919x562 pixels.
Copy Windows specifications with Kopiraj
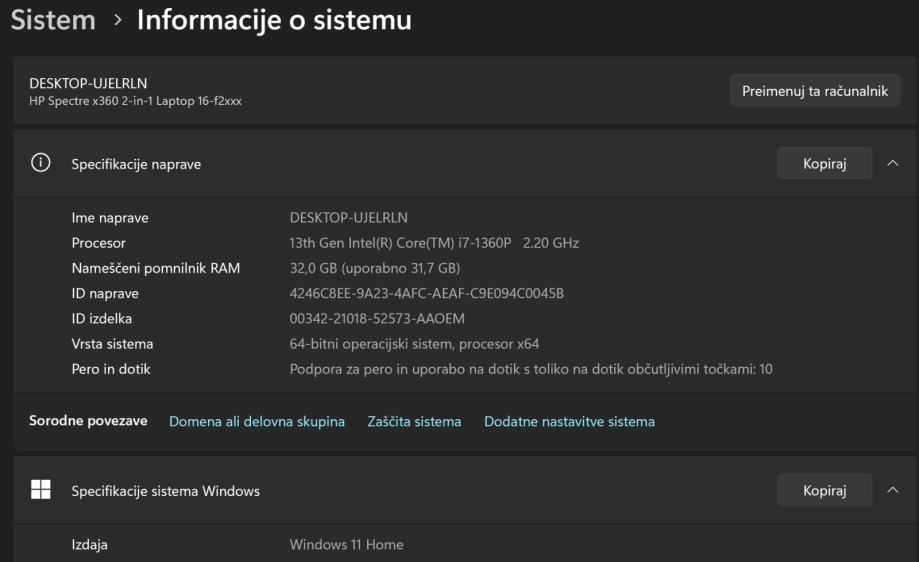pos(824,490)
